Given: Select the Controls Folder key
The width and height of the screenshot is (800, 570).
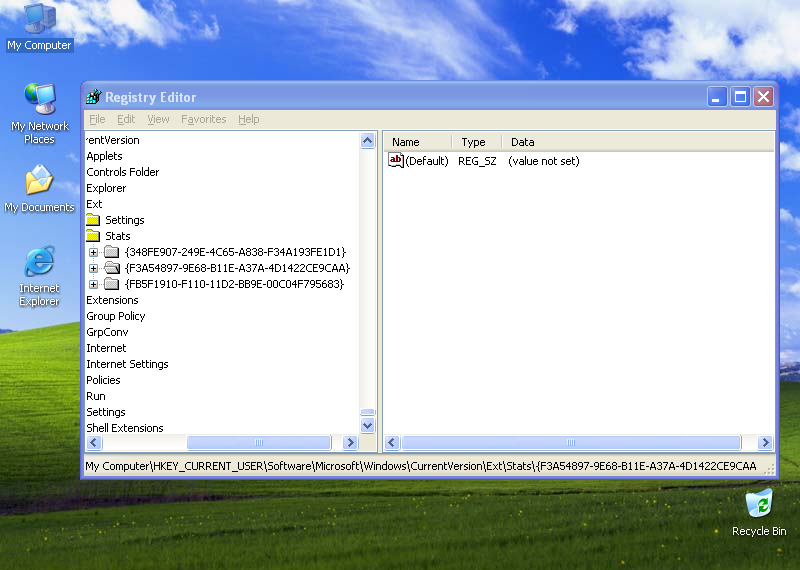Looking at the screenshot, I should [122, 172].
